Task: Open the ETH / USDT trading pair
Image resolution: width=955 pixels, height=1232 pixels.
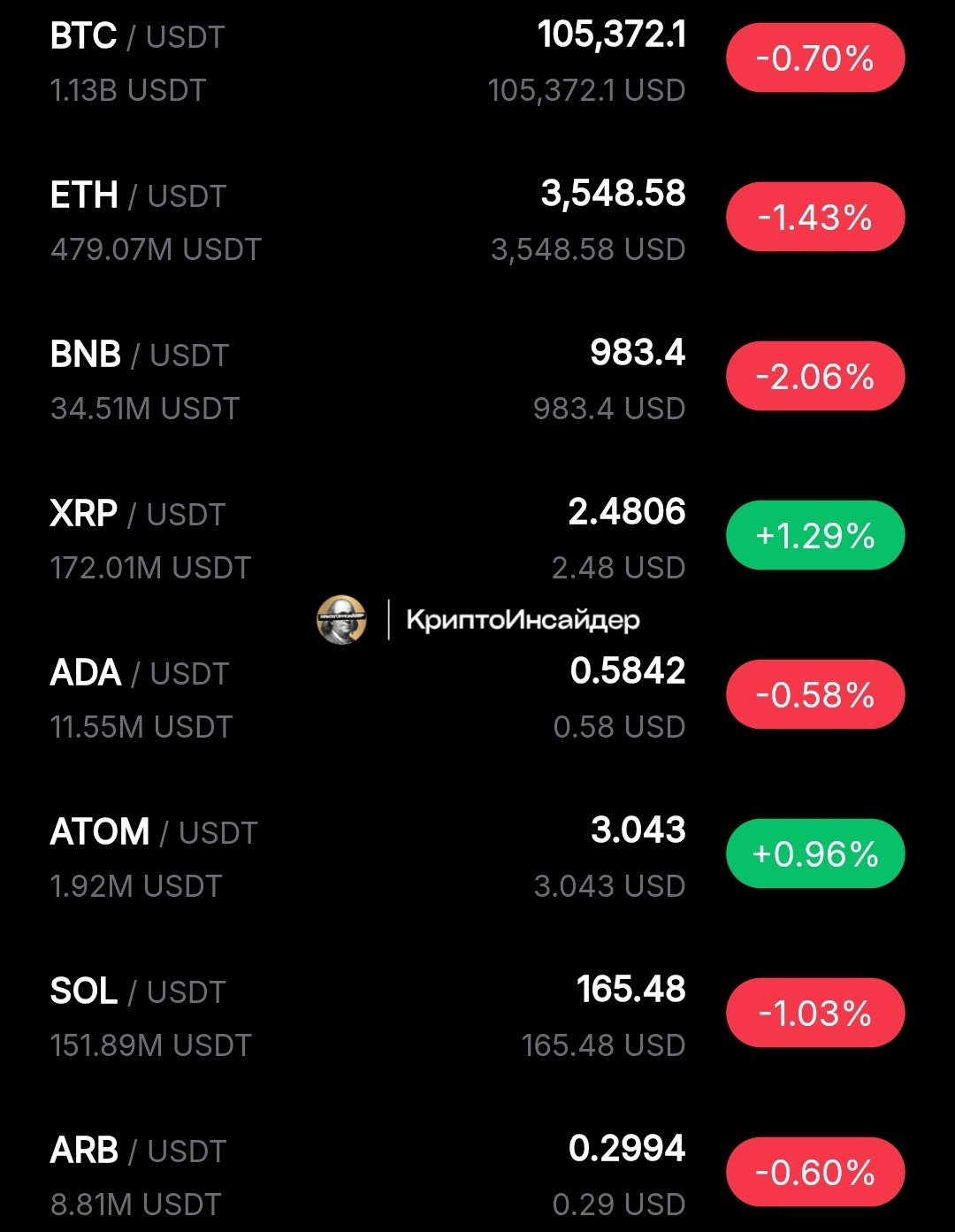Action: [x=139, y=196]
